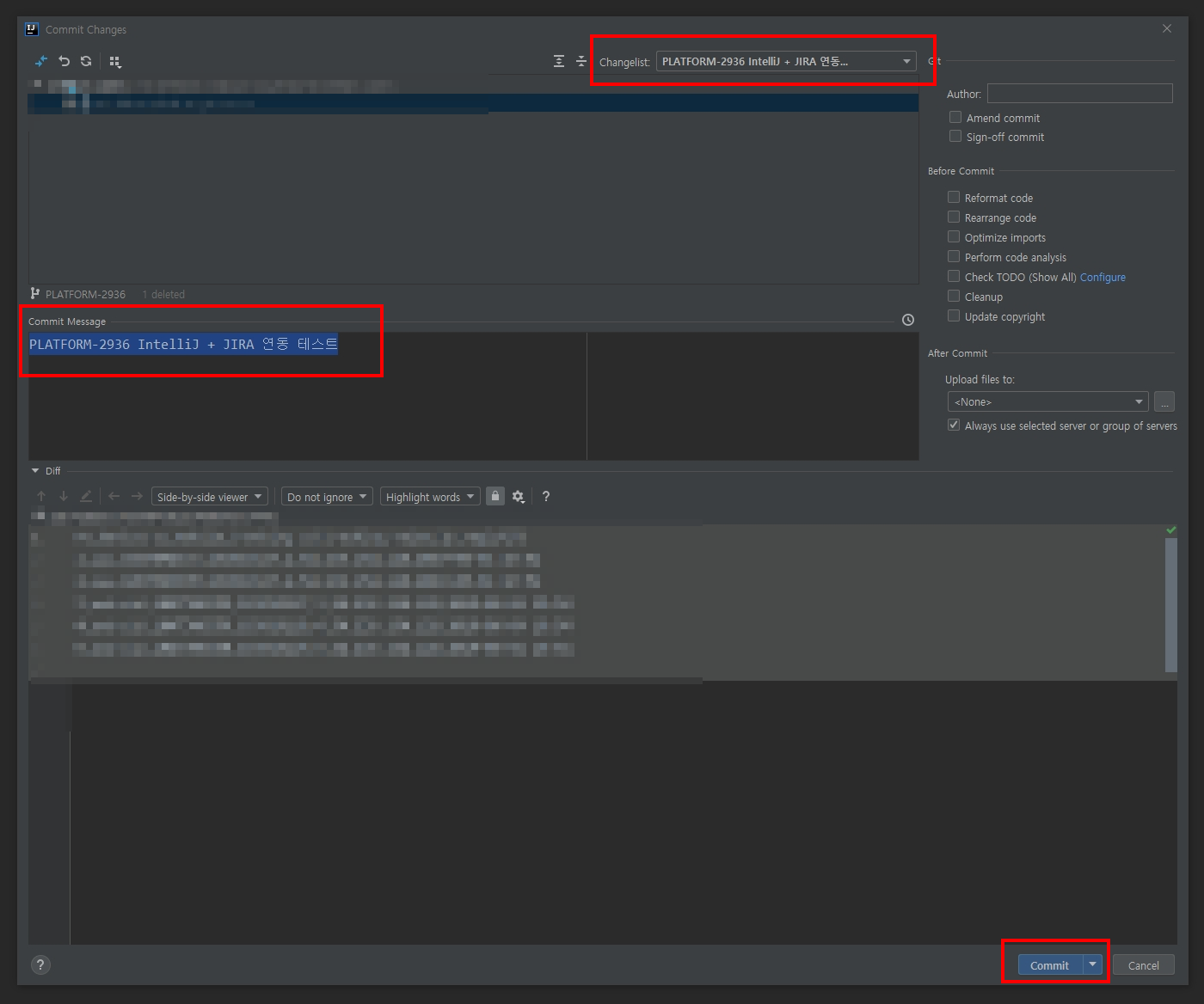Open the Changelist dropdown
Screen dimensions: 1204x1004
tap(786, 61)
